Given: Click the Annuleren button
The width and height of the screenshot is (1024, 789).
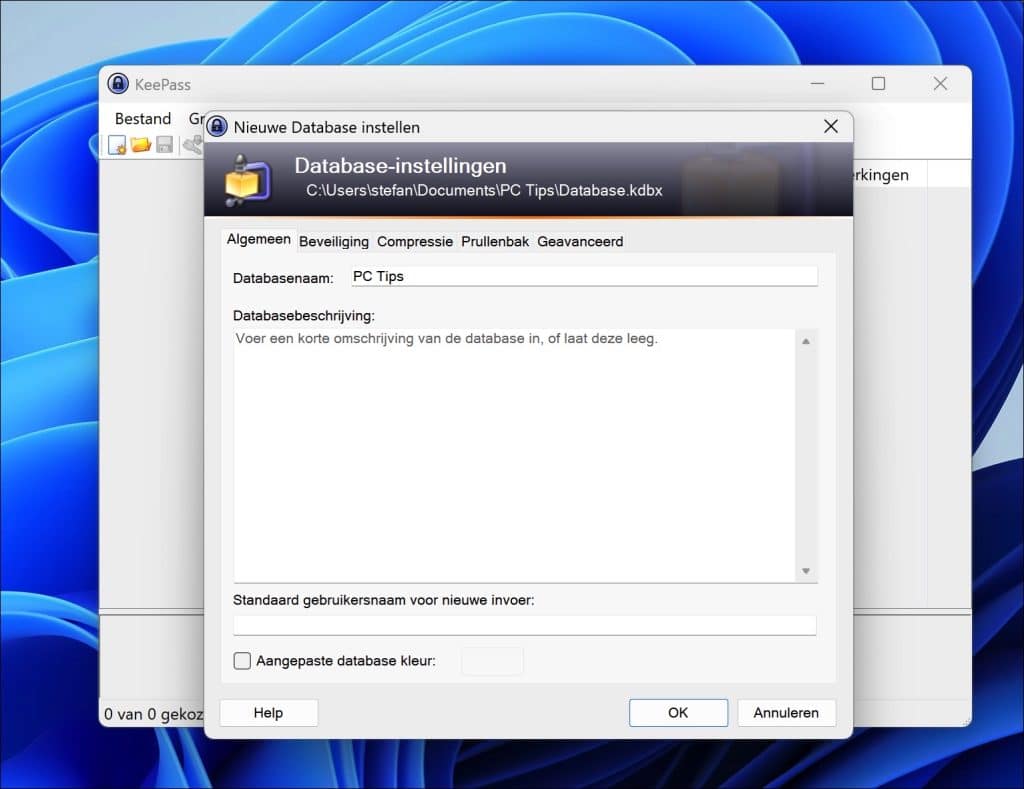Looking at the screenshot, I should 786,713.
